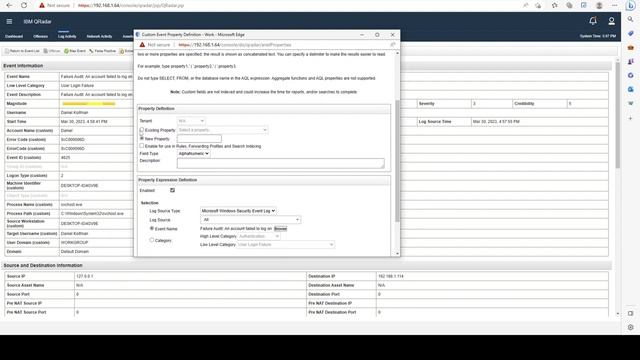Open Edge sidebar settings gear
The width and height of the screenshot is (640, 360).
coord(631,327)
